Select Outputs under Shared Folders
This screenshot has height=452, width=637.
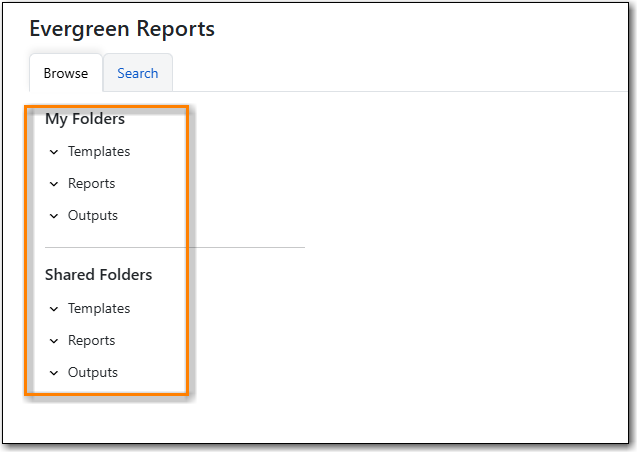[x=93, y=372]
